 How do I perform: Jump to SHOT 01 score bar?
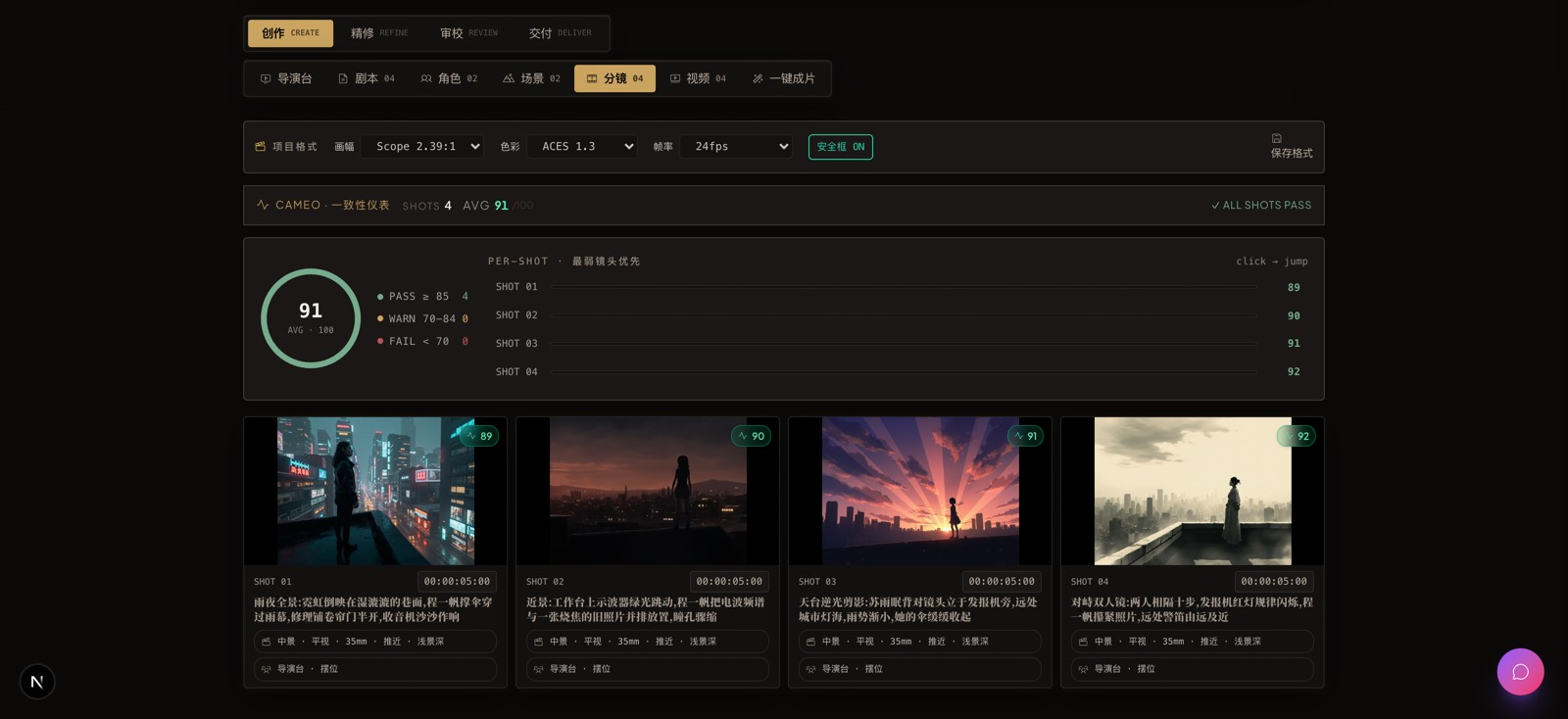[x=902, y=287]
